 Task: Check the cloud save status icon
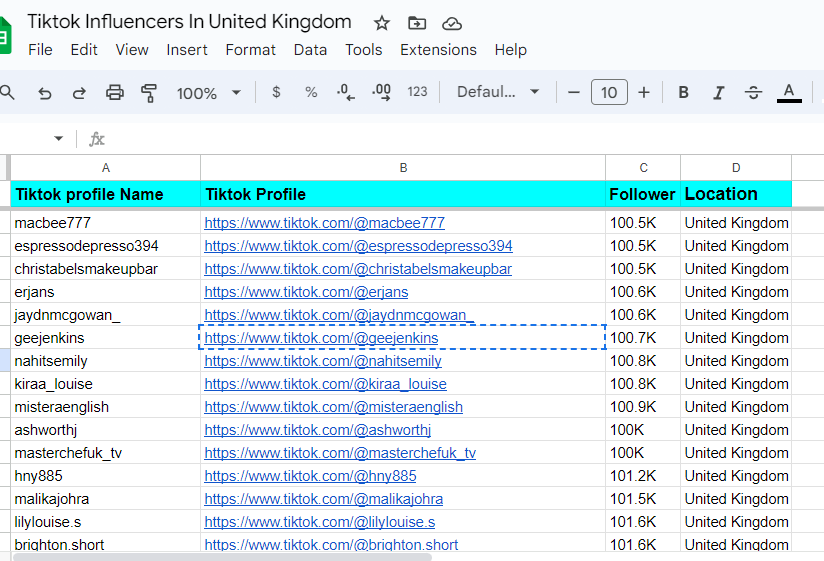click(452, 24)
